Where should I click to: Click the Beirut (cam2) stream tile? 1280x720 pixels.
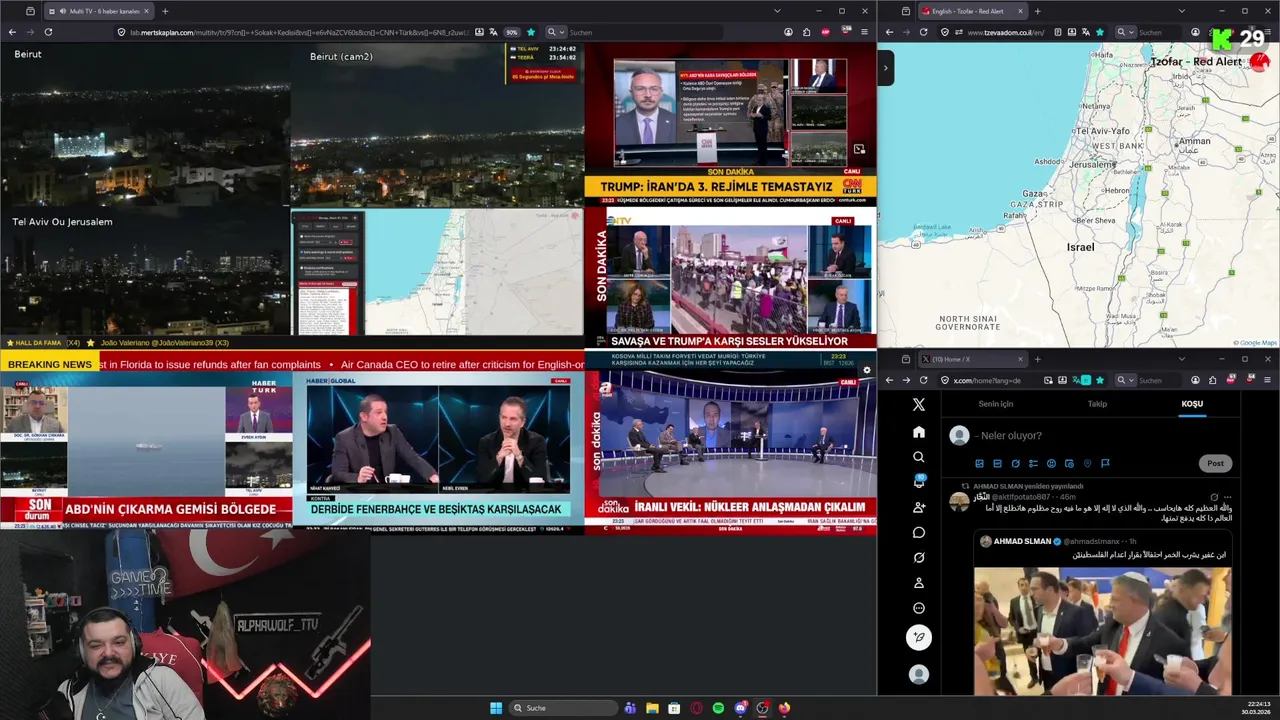[x=437, y=124]
